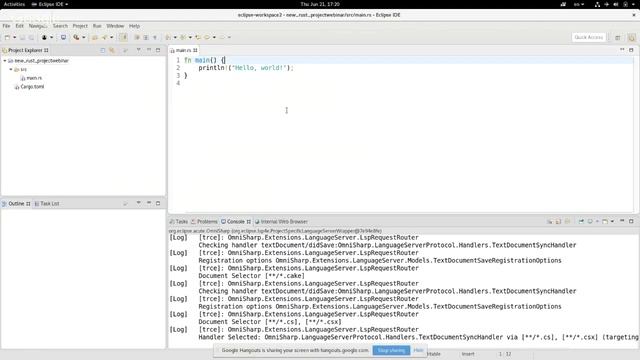The width and height of the screenshot is (640, 360).
Task: Click the Quick Access search field
Action: click(x=589, y=37)
